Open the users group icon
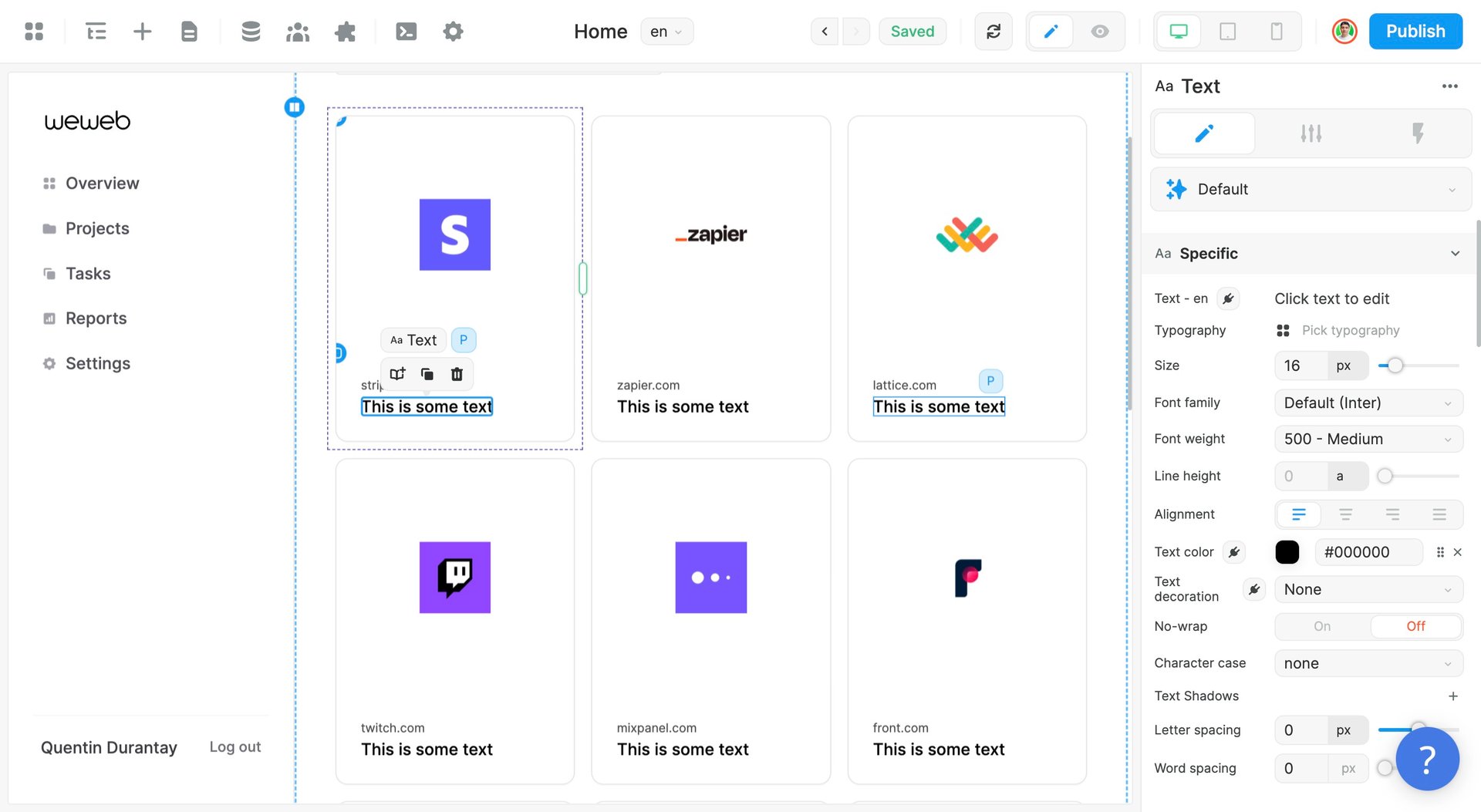Image resolution: width=1481 pixels, height=812 pixels. pyautogui.click(x=298, y=32)
